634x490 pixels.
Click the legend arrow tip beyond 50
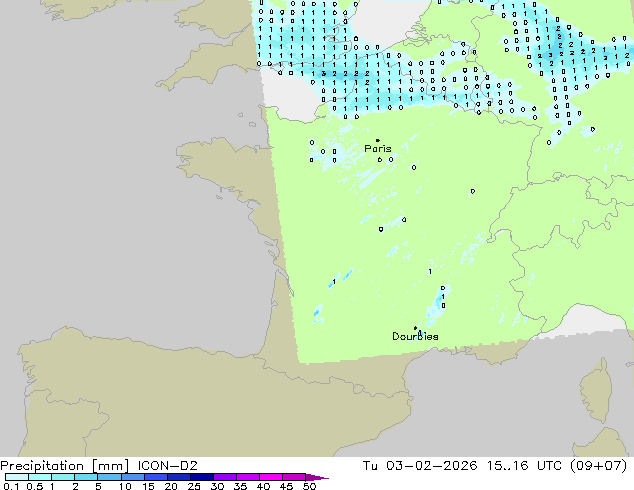coord(317,477)
